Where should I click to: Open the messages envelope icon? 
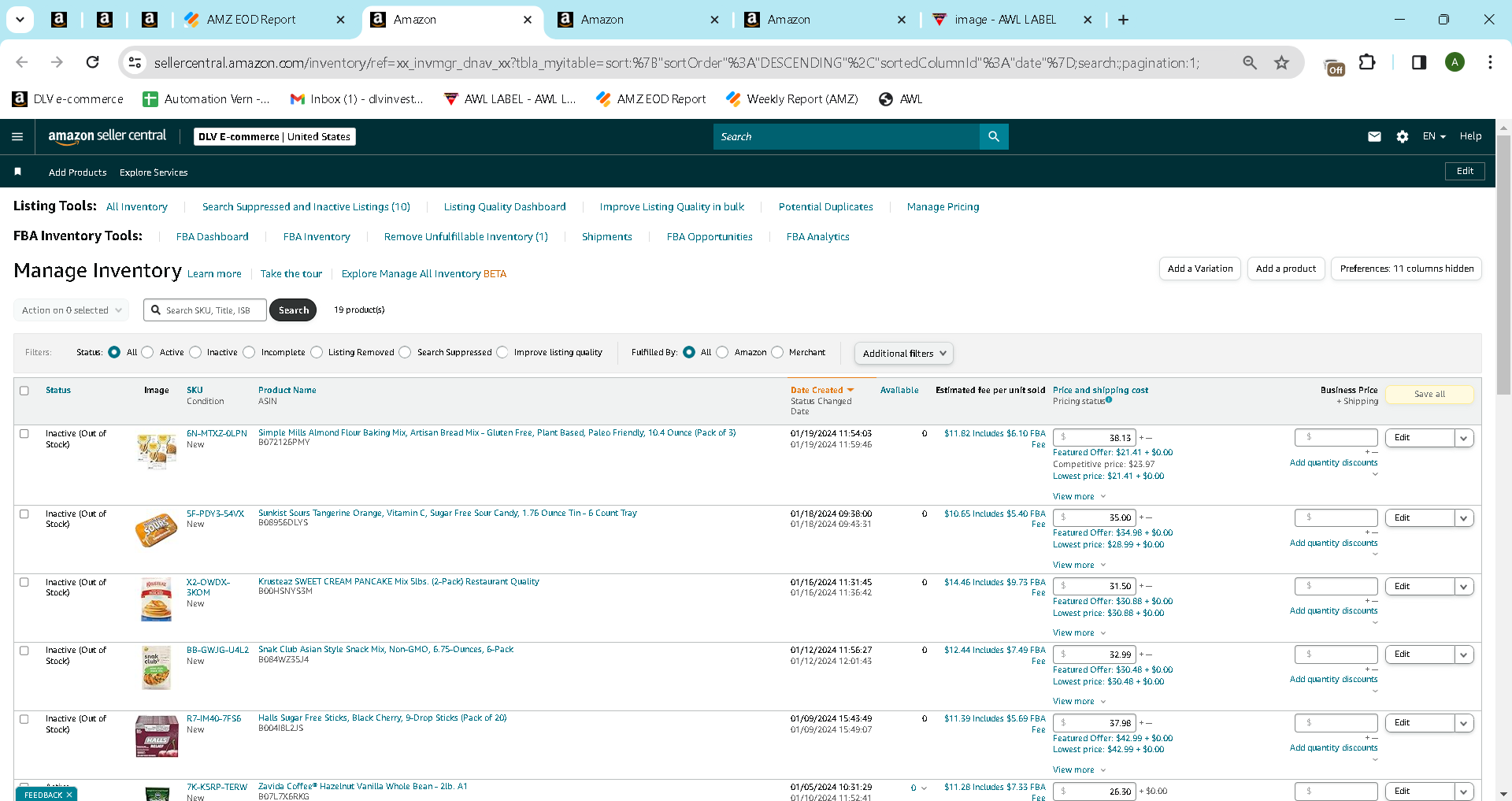[x=1374, y=136]
